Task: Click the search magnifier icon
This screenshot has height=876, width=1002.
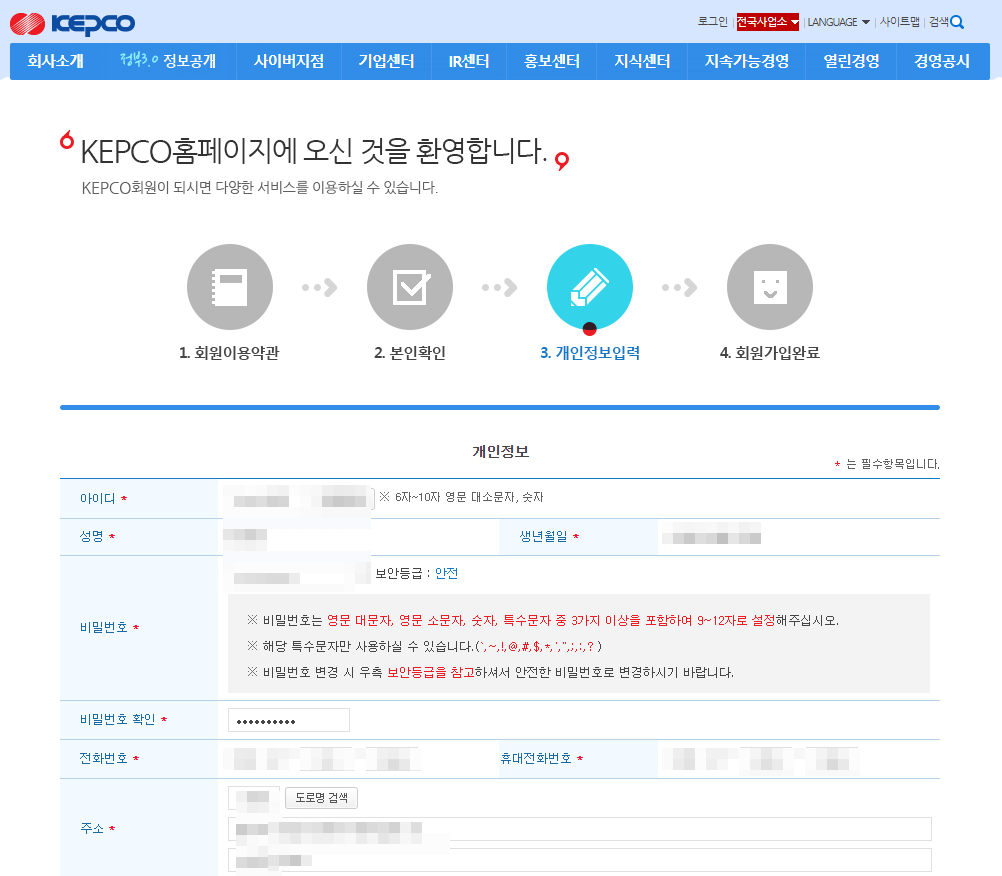Action: [957, 22]
